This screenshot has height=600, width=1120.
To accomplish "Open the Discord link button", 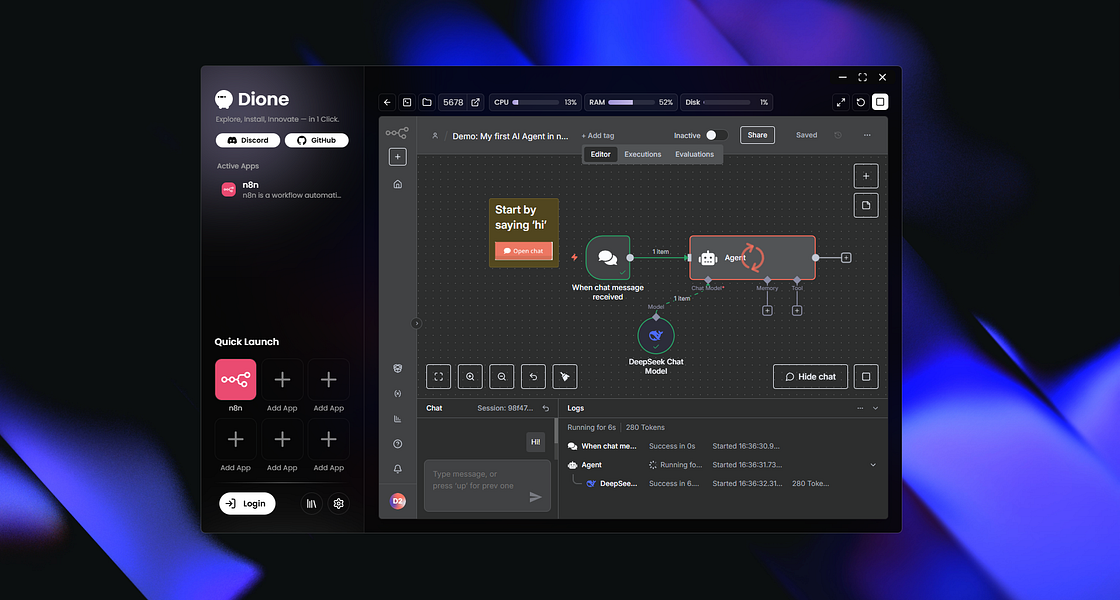I will 248,140.
